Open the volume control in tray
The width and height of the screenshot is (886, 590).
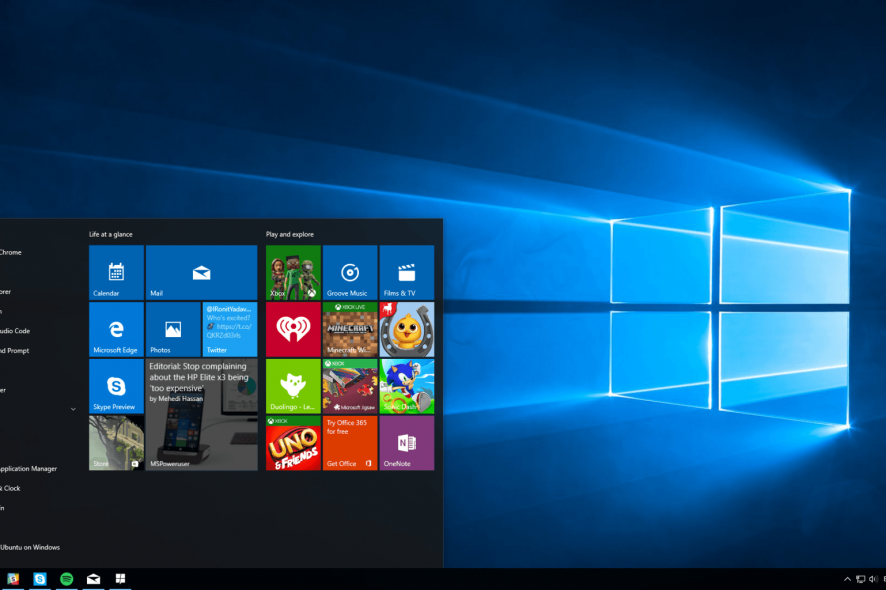[874, 579]
